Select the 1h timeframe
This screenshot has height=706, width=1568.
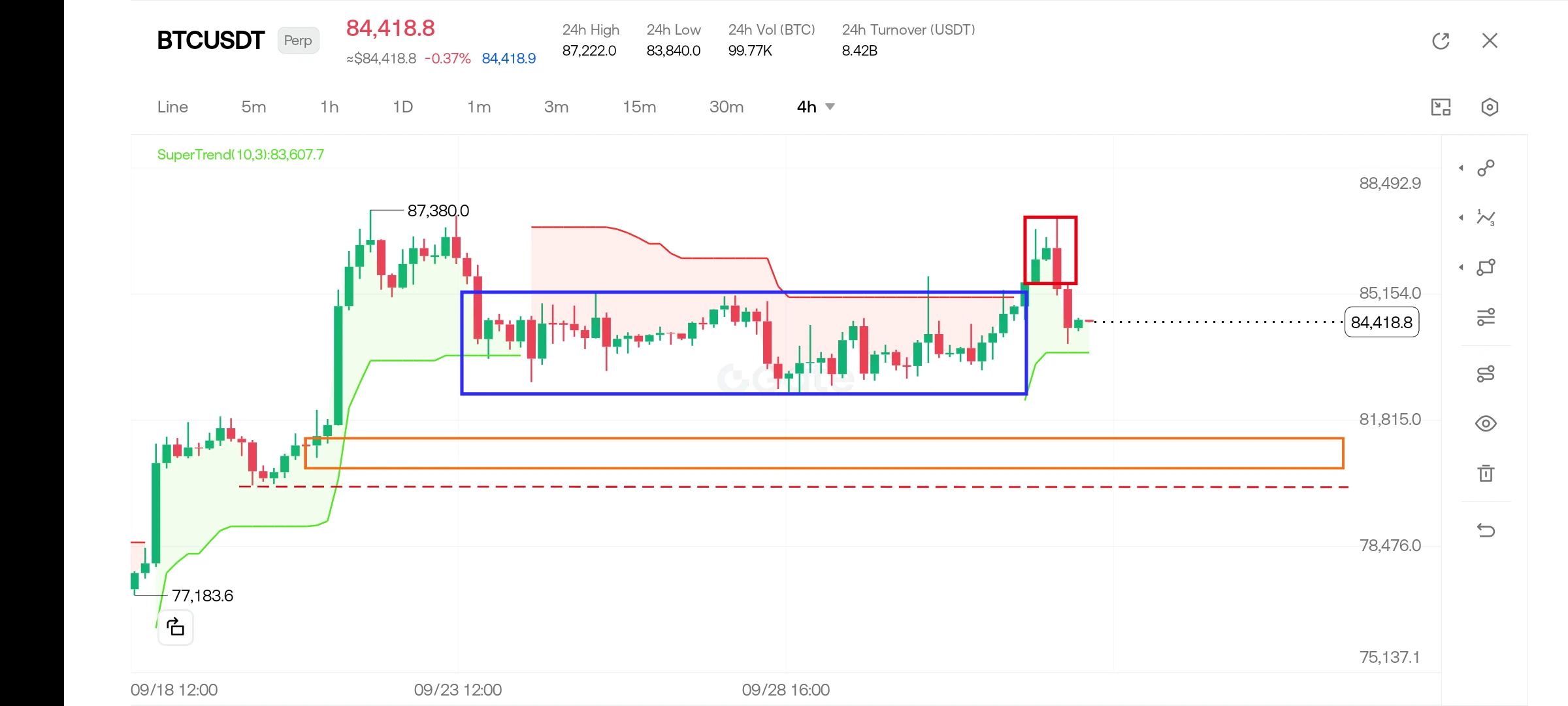[329, 107]
